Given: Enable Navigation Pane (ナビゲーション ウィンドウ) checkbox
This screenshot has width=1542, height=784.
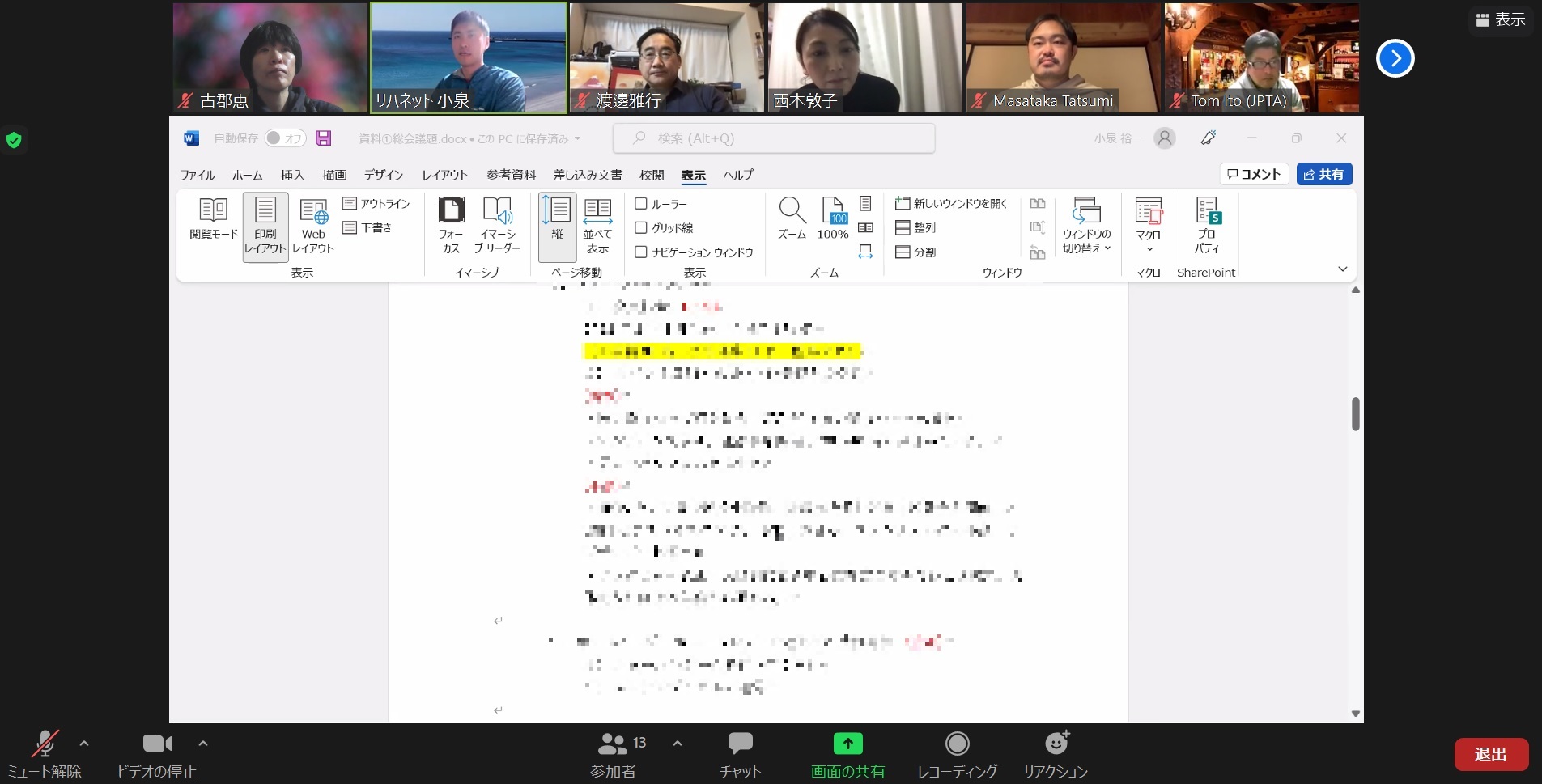Looking at the screenshot, I should [641, 252].
